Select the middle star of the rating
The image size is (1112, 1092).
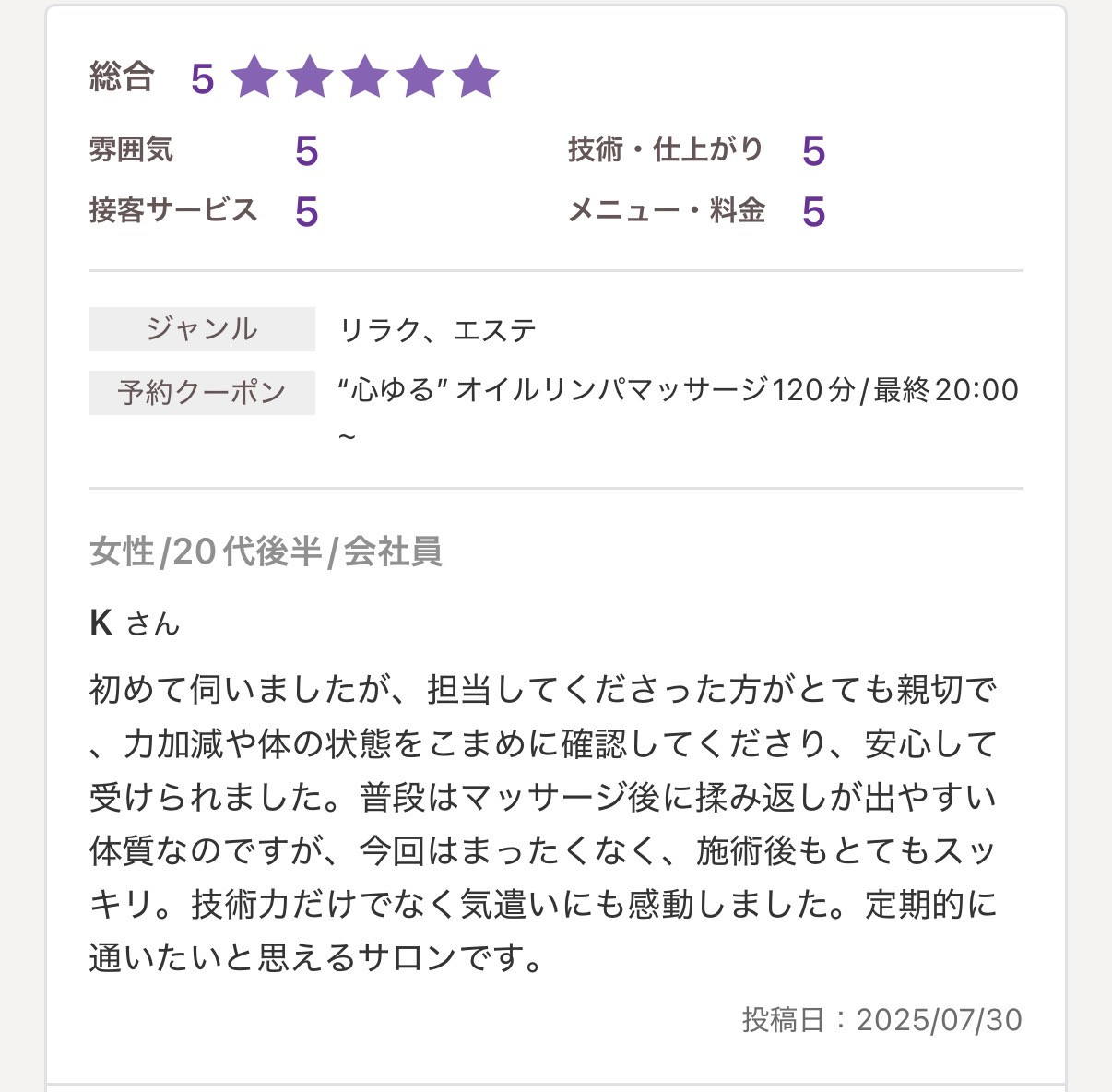pos(365,77)
